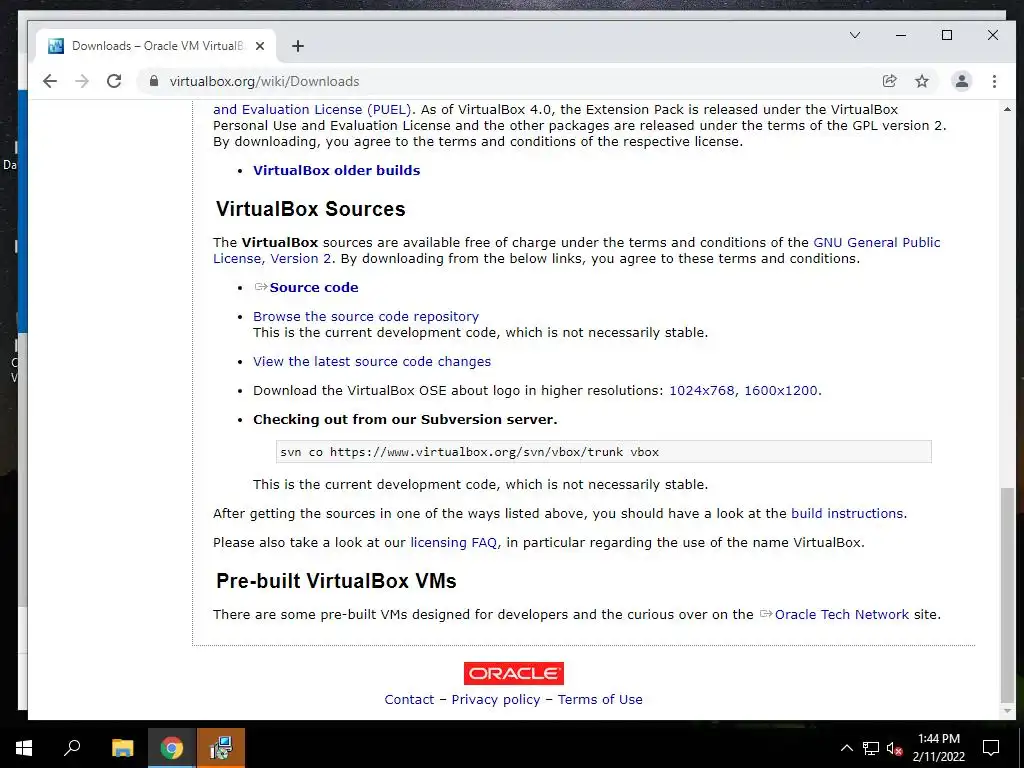Visit the Oracle Tech Network site
The image size is (1024, 768).
point(841,615)
